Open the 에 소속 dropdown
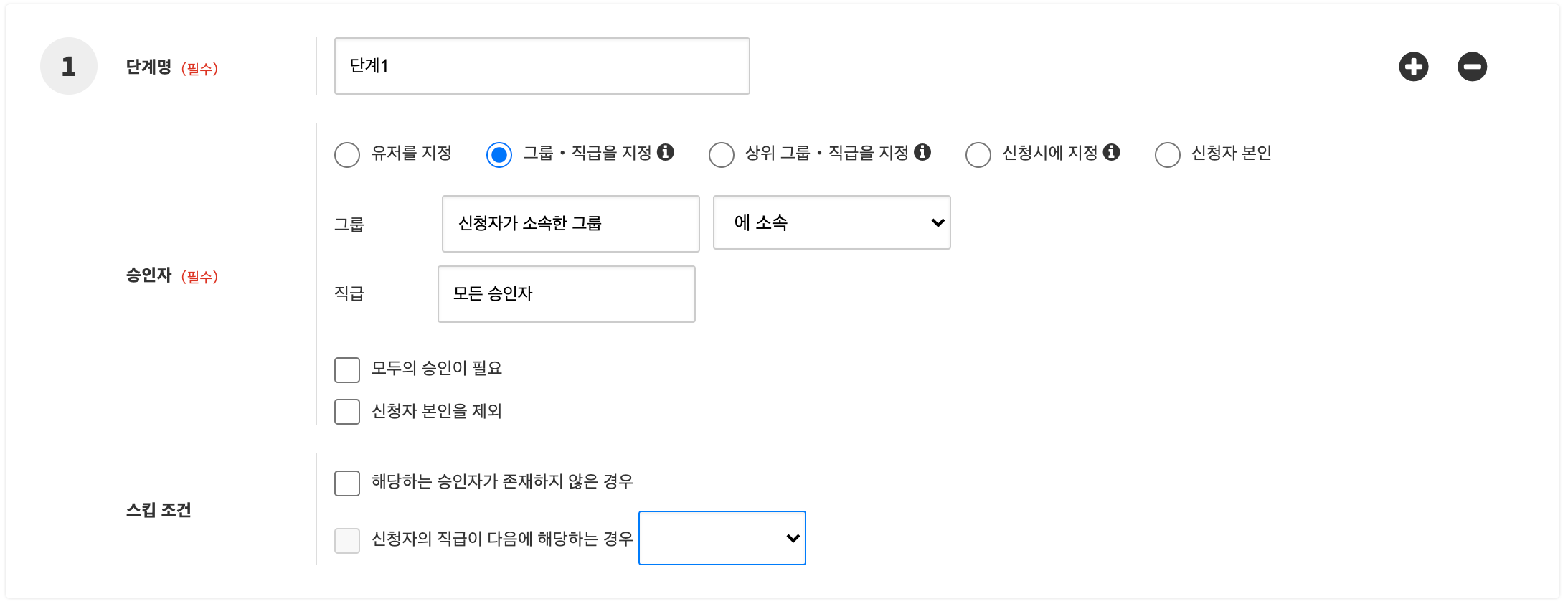The height and width of the screenshot is (604, 1568). click(x=831, y=222)
